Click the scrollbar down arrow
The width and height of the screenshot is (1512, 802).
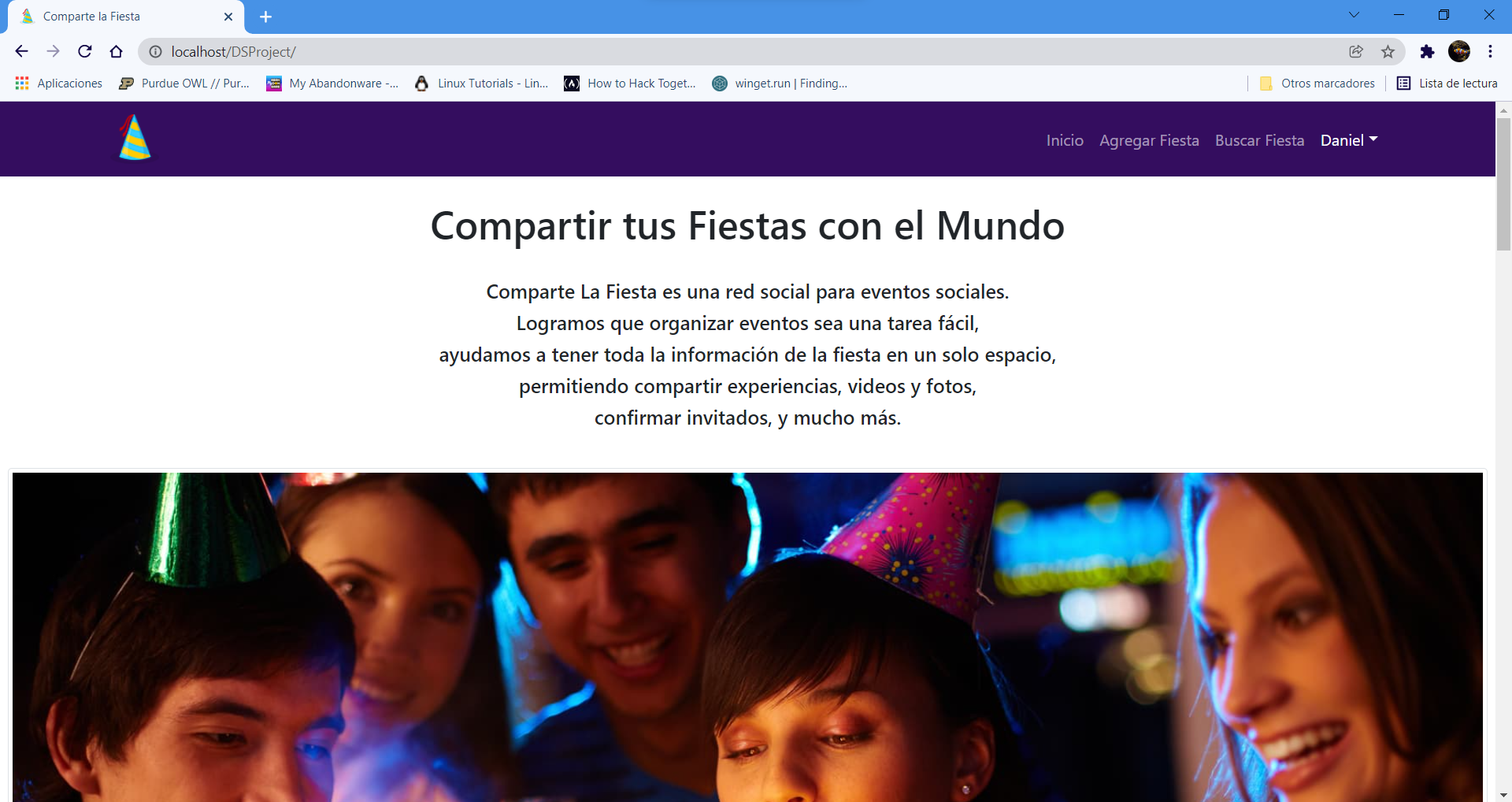point(1503,794)
